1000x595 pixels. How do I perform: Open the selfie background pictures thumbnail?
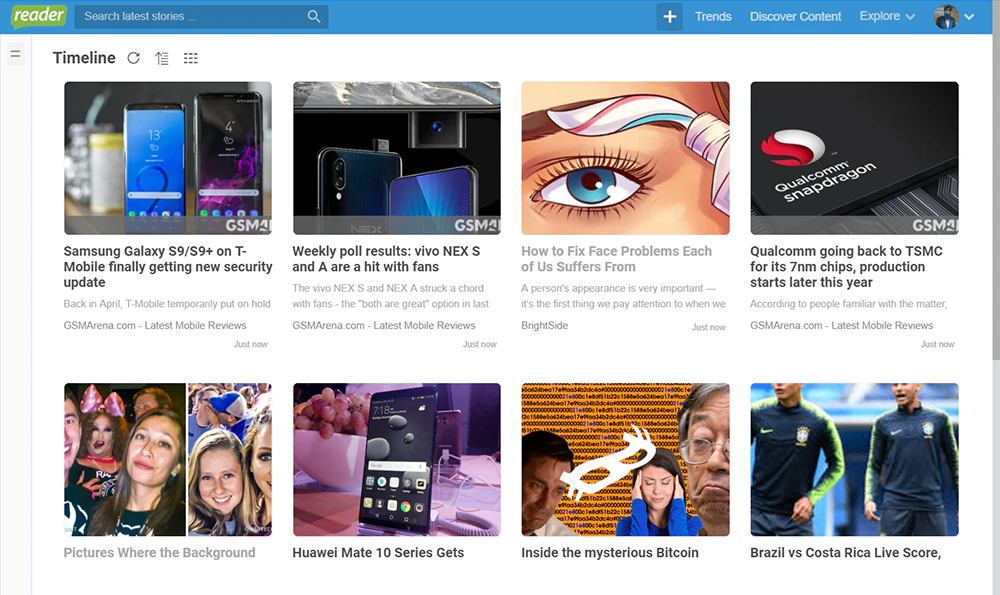point(168,459)
